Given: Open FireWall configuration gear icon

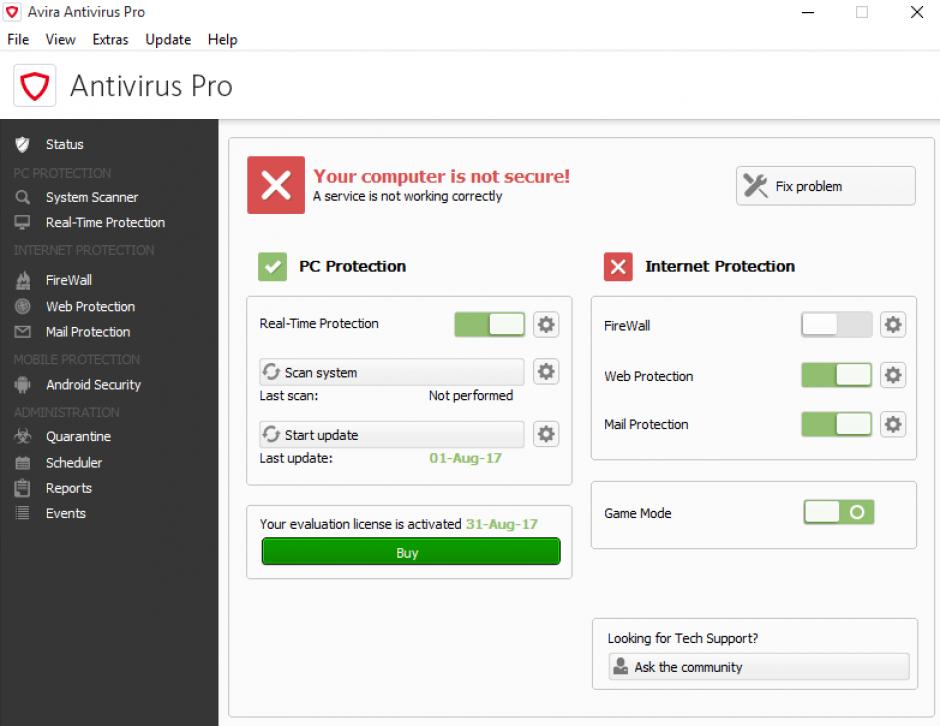Looking at the screenshot, I should click(893, 325).
